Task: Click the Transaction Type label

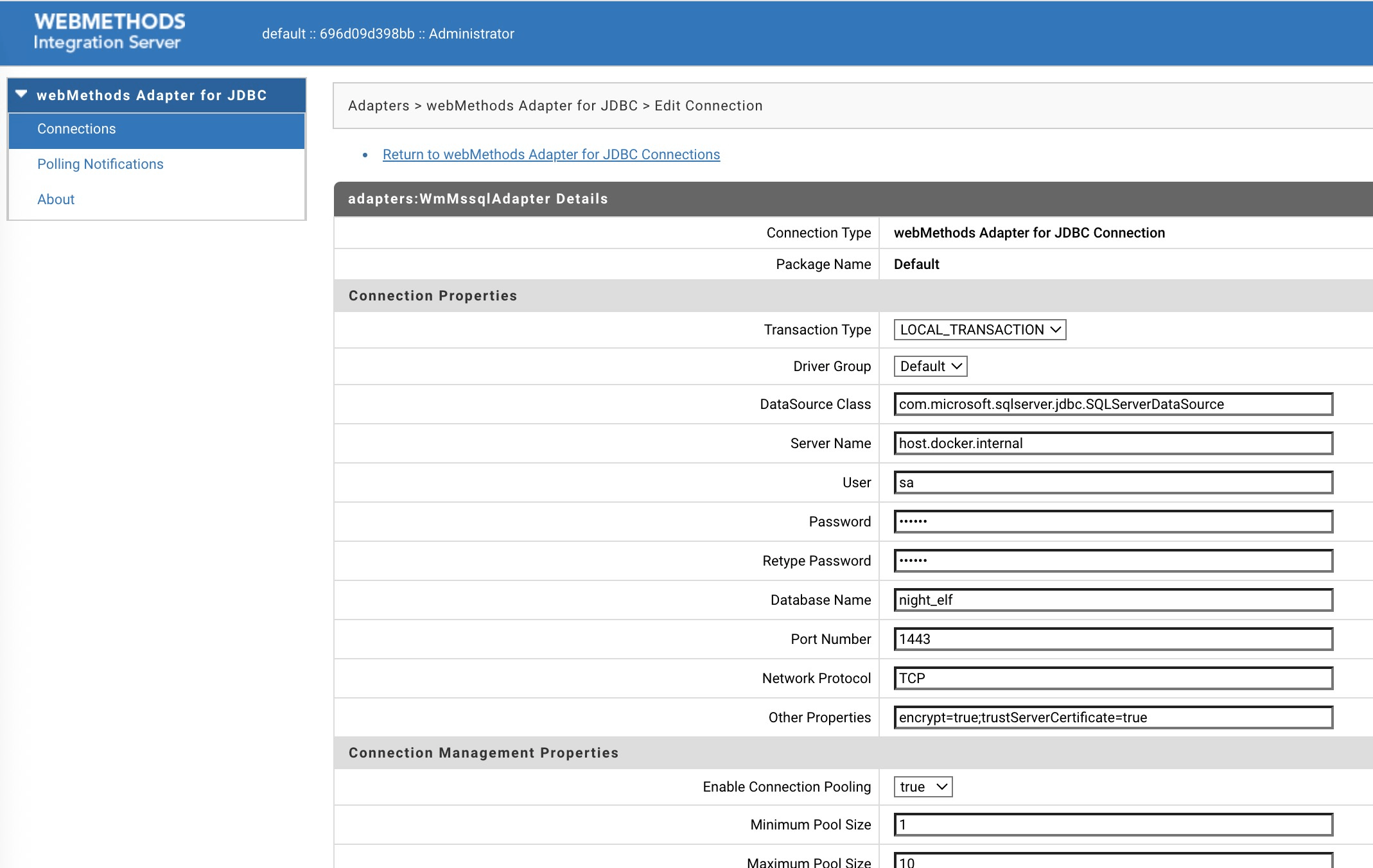Action: click(x=818, y=330)
